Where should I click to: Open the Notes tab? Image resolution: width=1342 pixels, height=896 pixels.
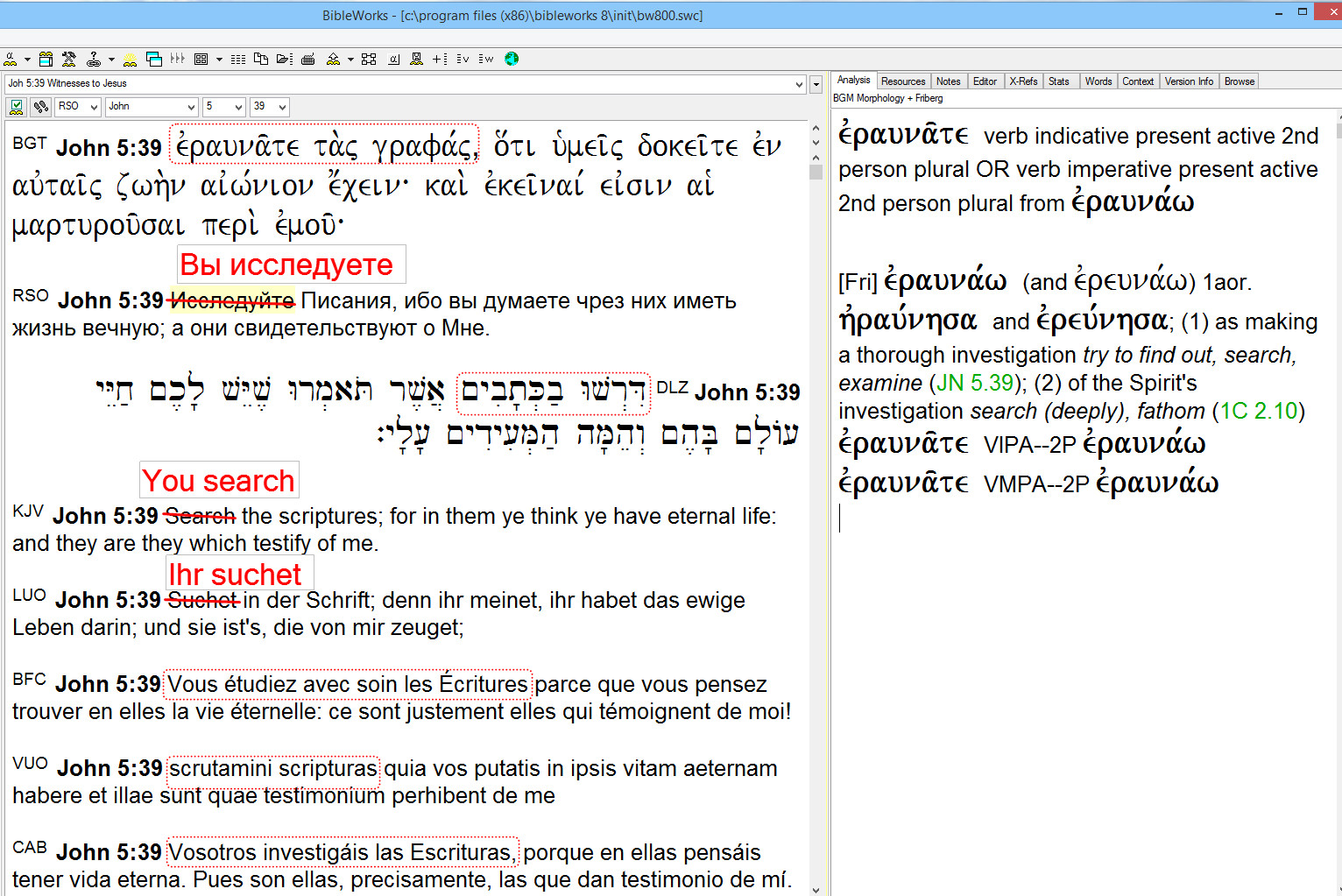(949, 81)
